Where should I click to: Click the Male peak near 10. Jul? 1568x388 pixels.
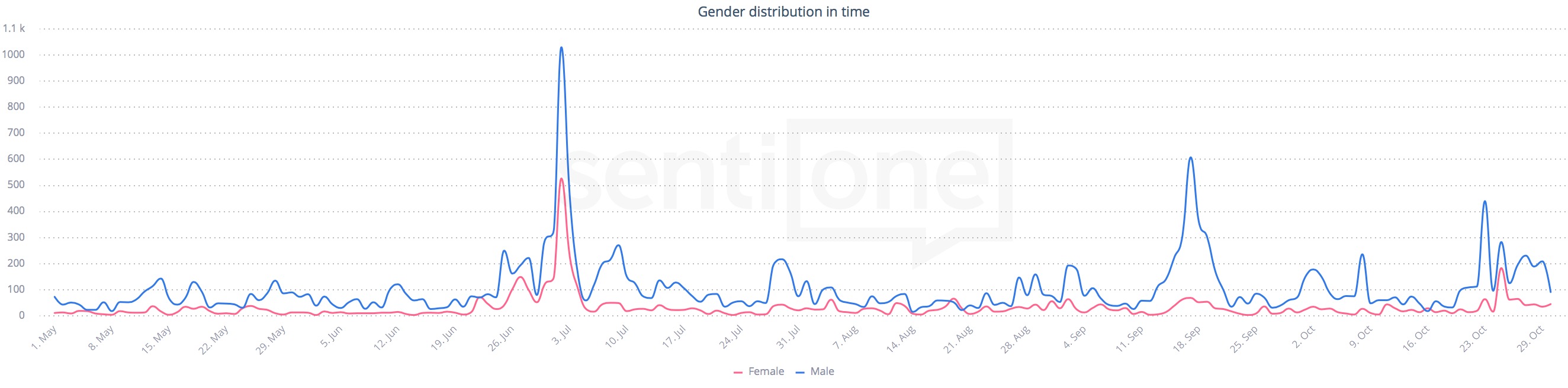tap(618, 245)
